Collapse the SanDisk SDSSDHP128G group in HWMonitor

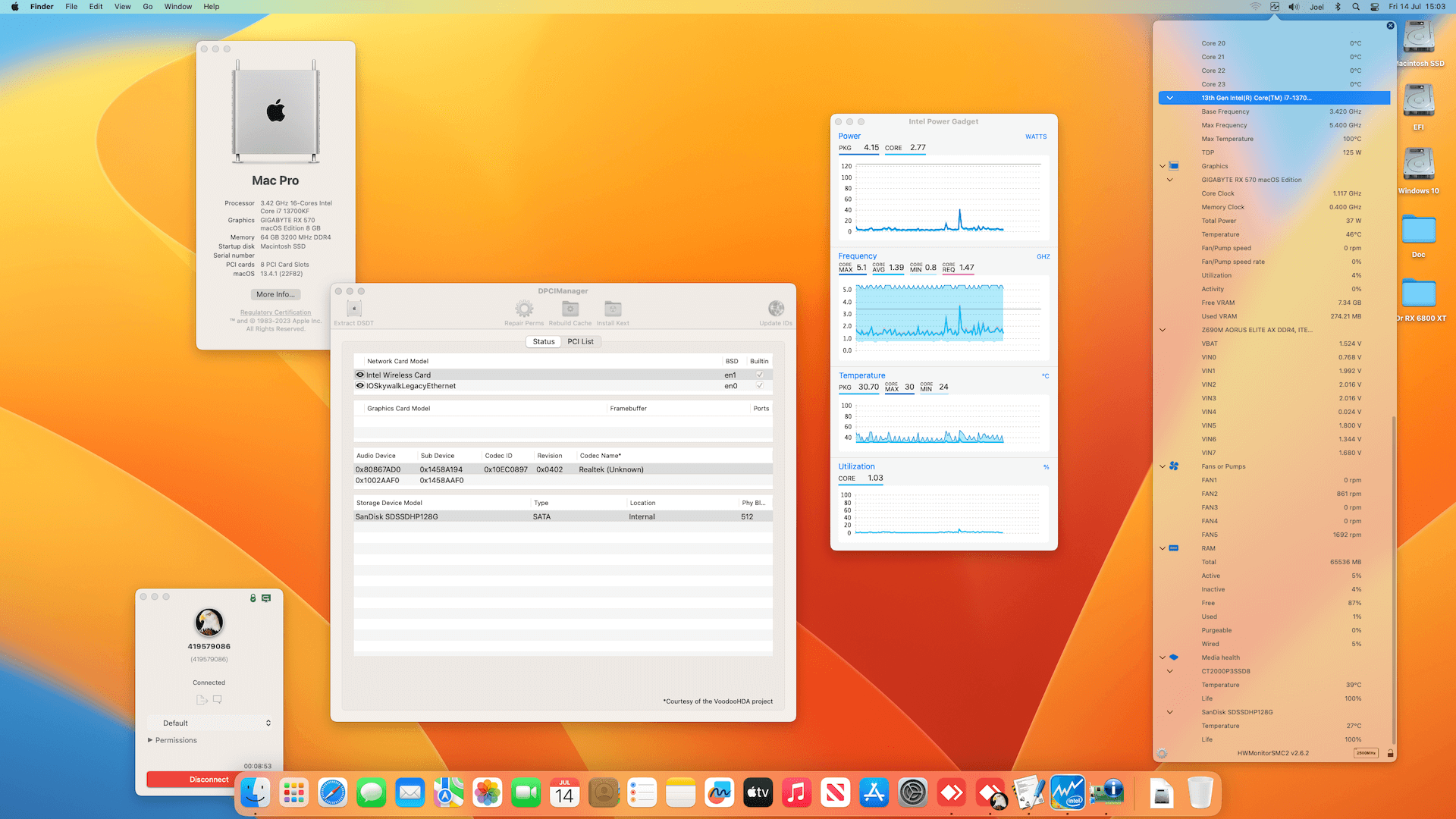coord(1169,712)
